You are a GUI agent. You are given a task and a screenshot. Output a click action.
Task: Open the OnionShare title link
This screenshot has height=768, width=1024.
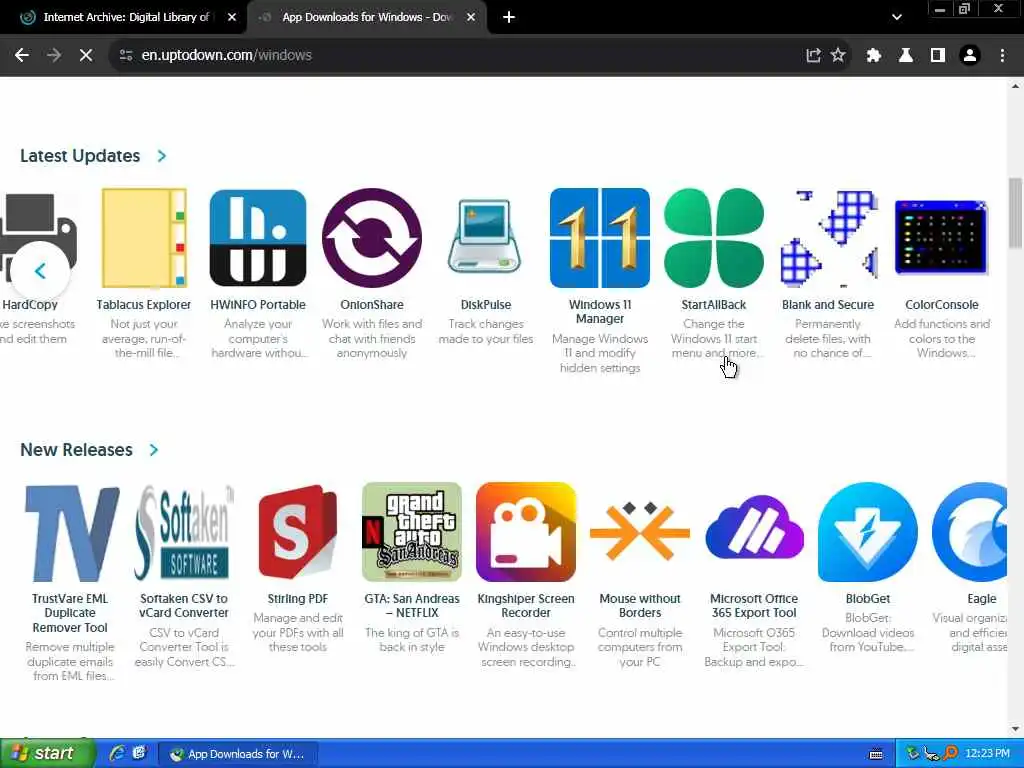coord(372,305)
